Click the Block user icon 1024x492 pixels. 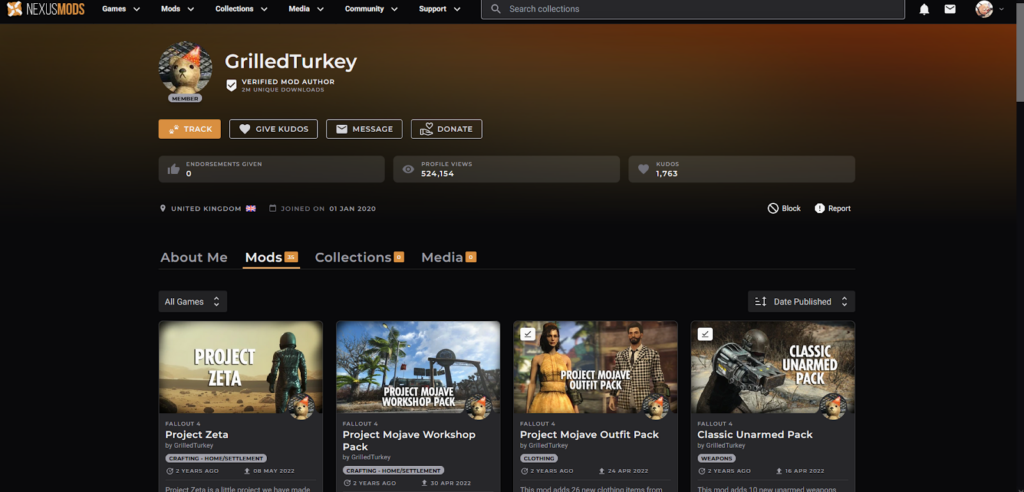tap(773, 208)
